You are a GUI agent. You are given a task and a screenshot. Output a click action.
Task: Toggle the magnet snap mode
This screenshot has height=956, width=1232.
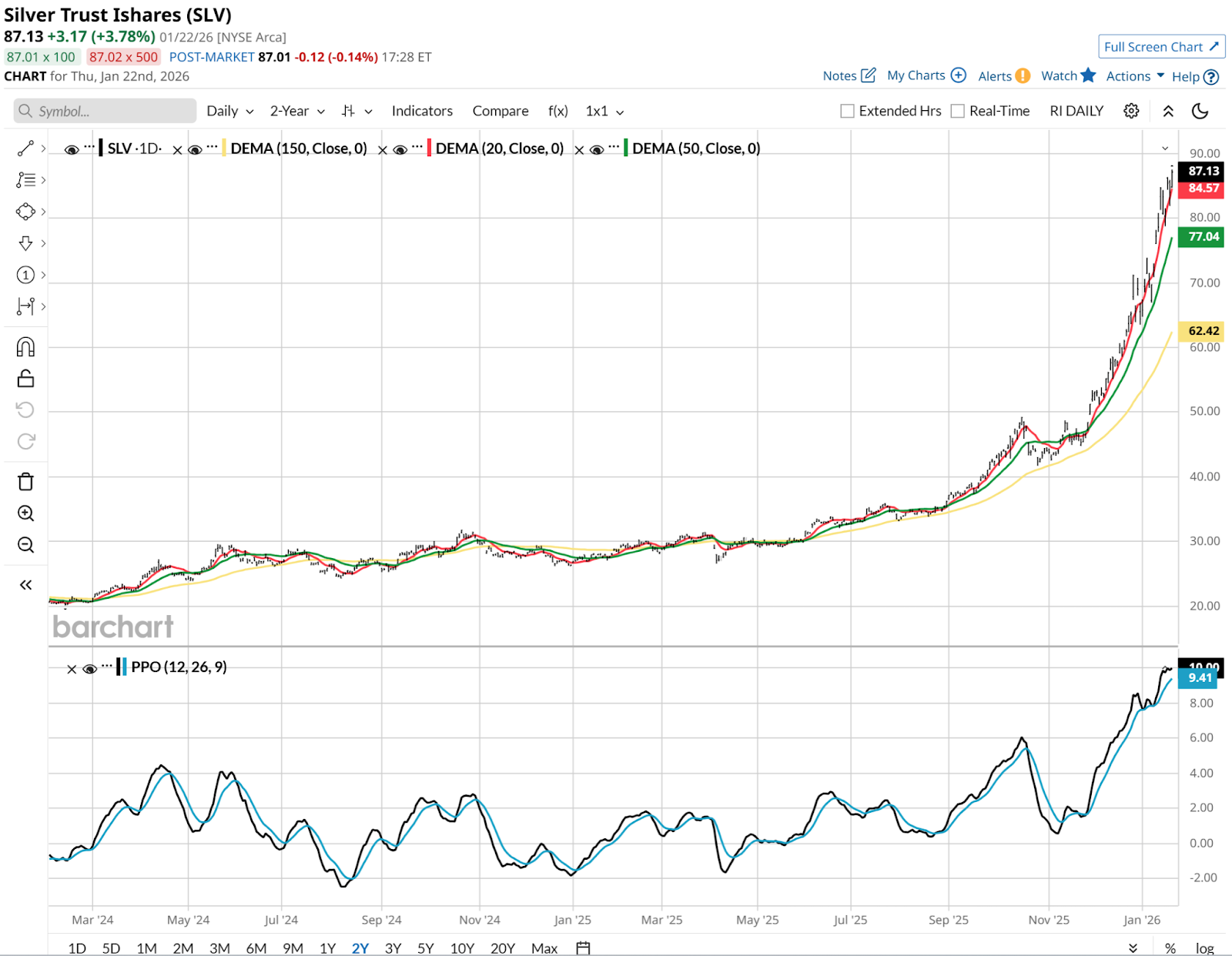pos(25,347)
